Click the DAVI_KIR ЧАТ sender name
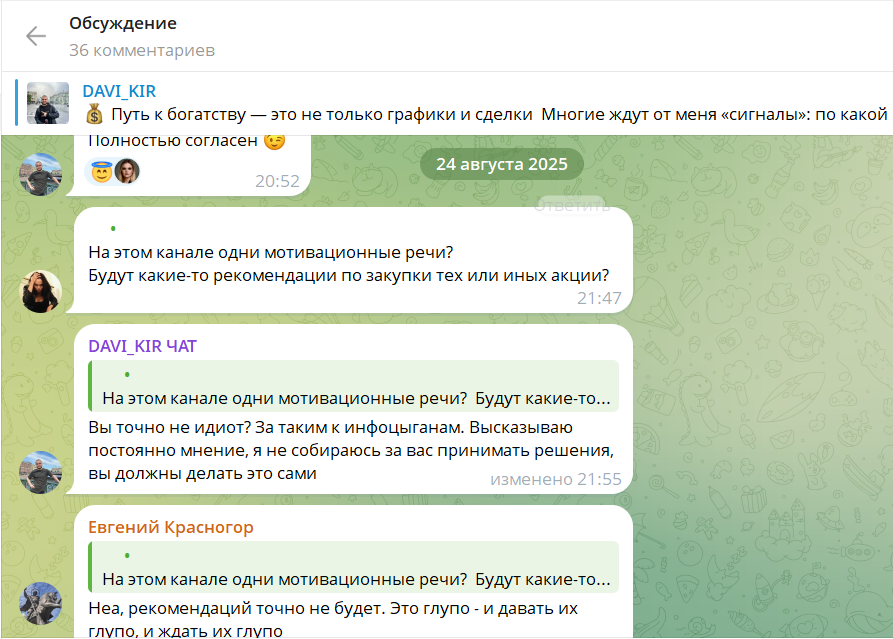The width and height of the screenshot is (893, 639). pyautogui.click(x=142, y=346)
